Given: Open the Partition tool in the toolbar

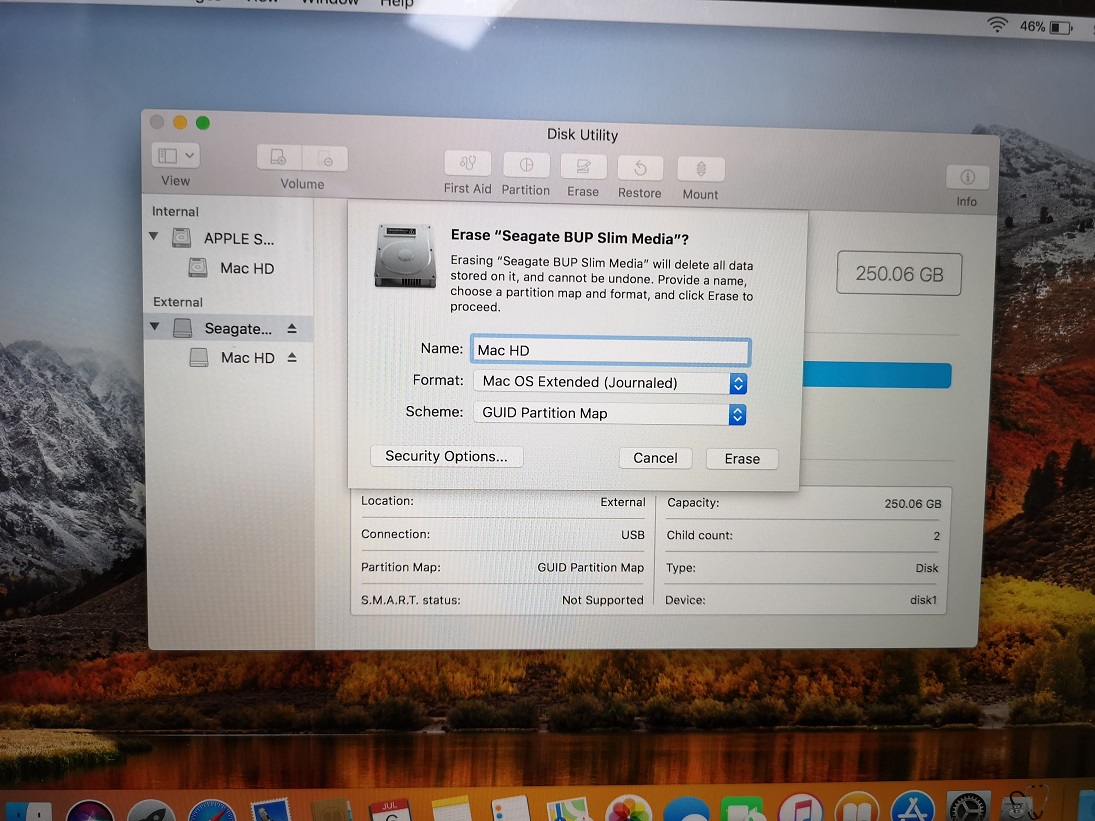Looking at the screenshot, I should pos(526,165).
